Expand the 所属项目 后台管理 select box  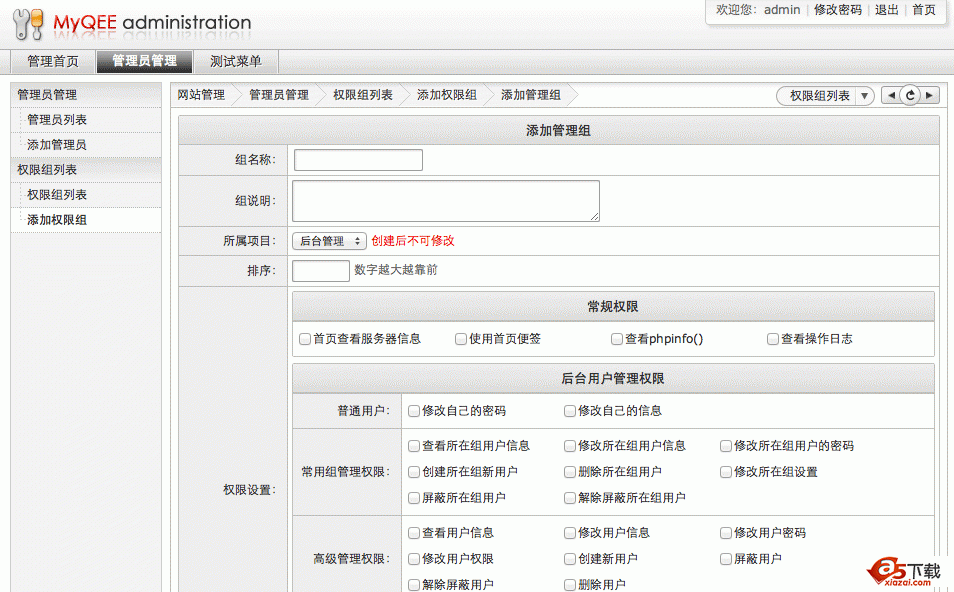tap(329, 241)
